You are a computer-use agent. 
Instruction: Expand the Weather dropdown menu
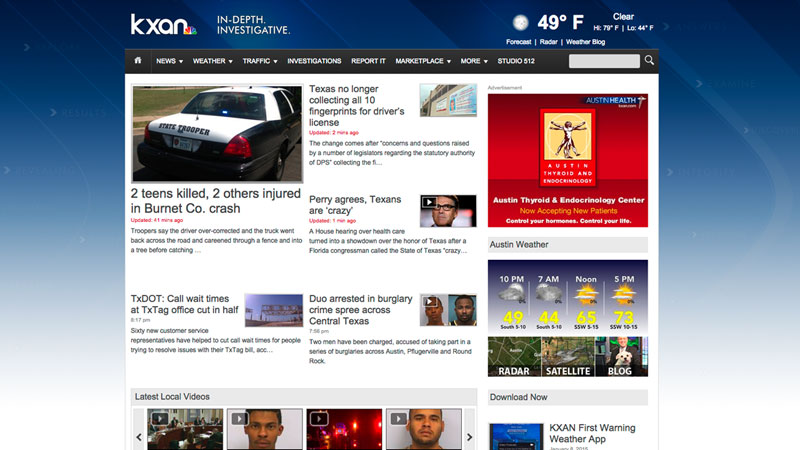[x=212, y=61]
